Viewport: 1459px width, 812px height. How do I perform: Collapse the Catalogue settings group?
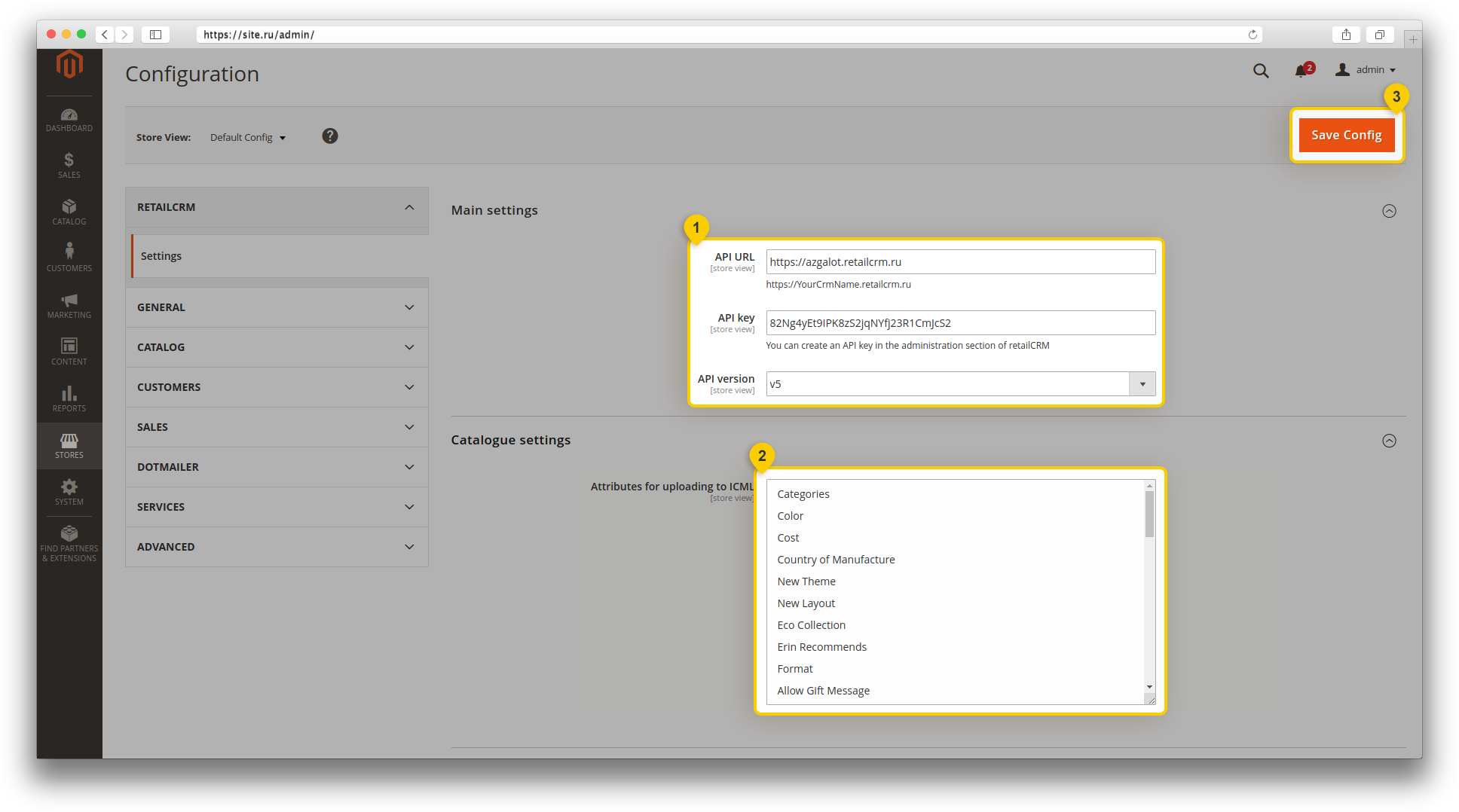pyautogui.click(x=1389, y=441)
